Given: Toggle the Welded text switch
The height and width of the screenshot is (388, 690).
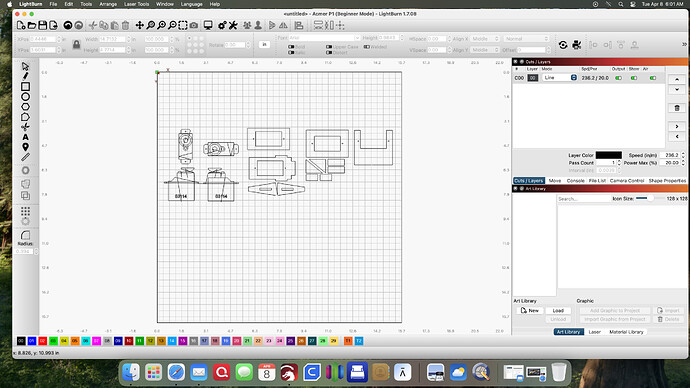Looking at the screenshot, I should click(x=366, y=47).
